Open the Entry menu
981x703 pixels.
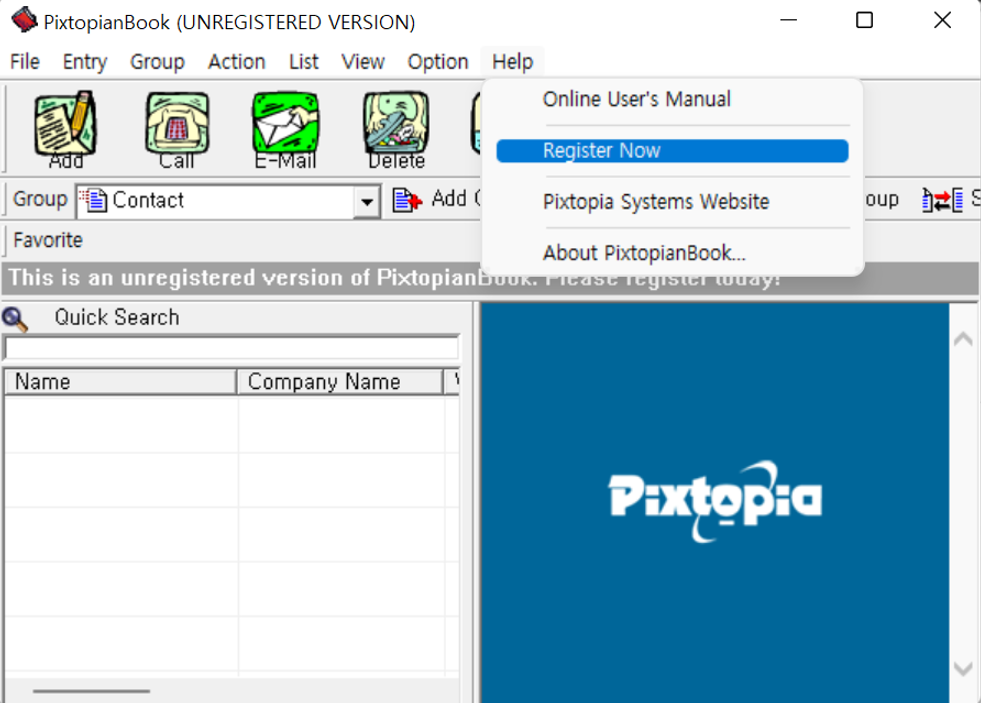(85, 62)
